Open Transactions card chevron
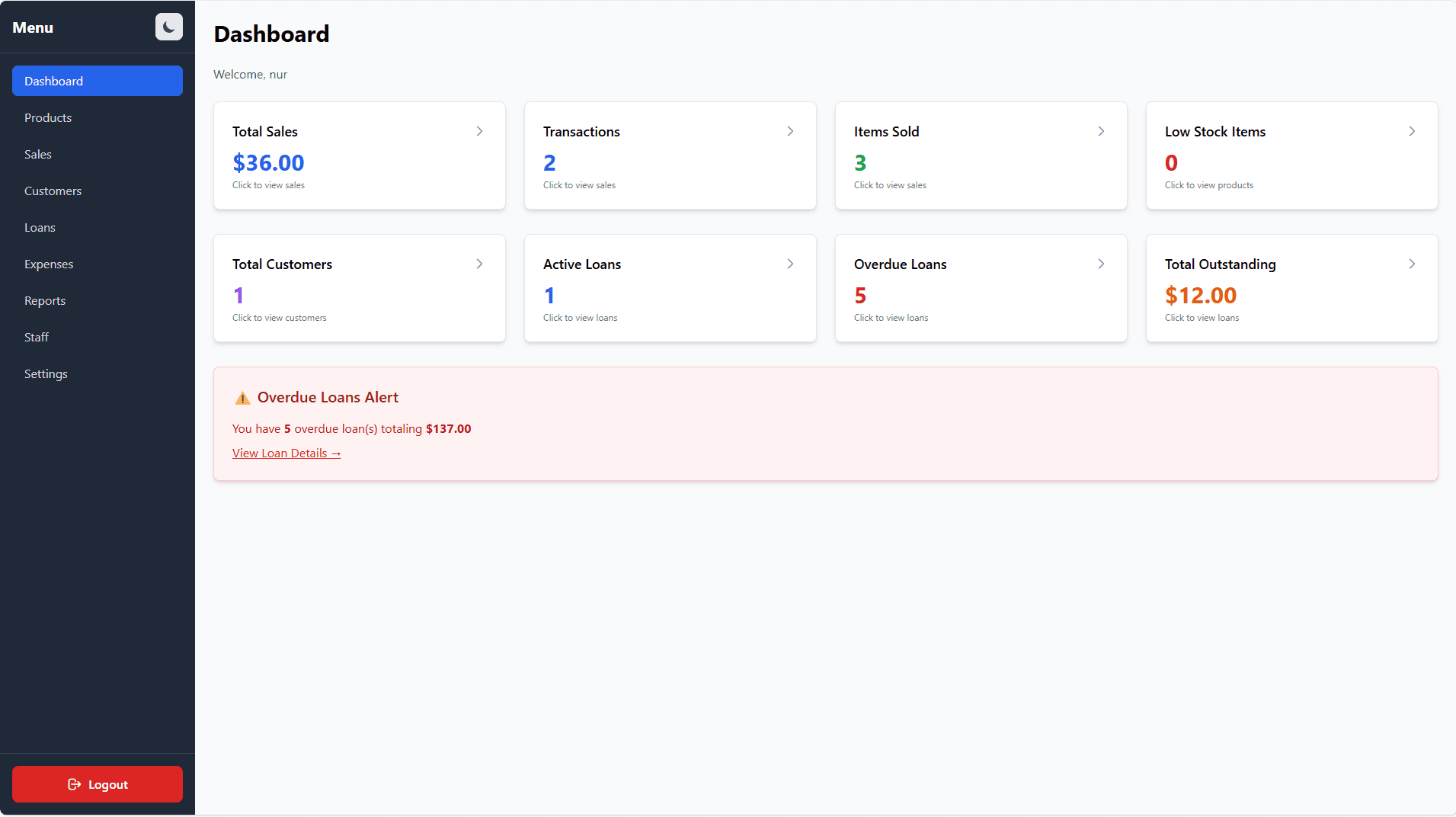 pos(790,131)
